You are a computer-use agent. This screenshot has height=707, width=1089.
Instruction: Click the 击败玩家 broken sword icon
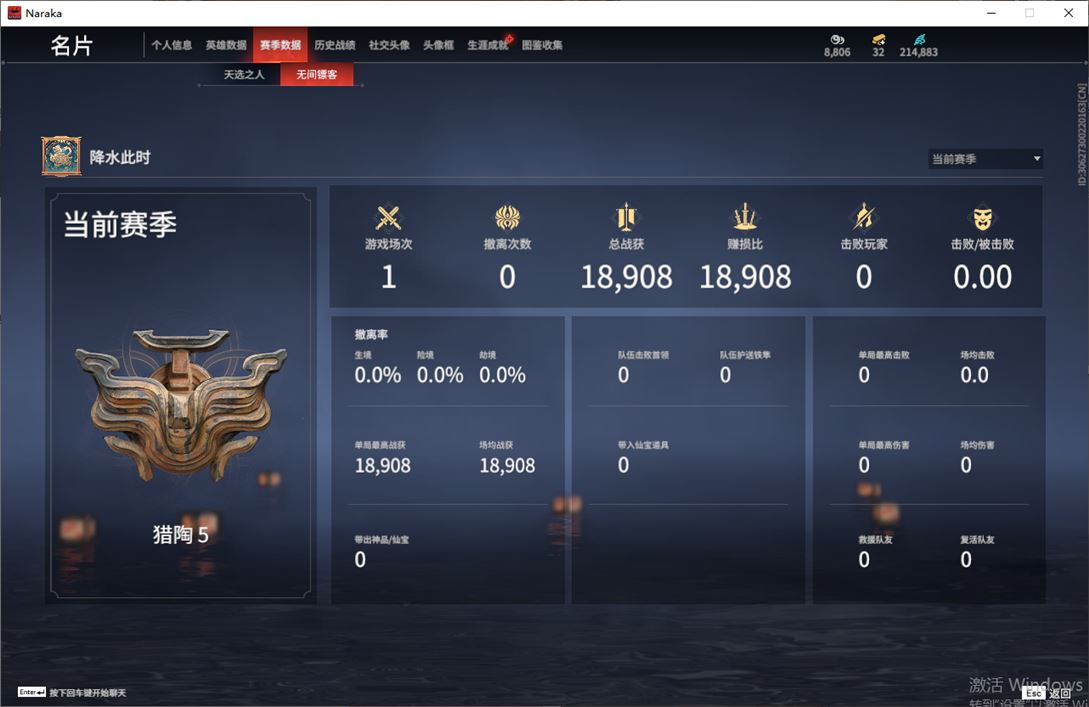[863, 217]
